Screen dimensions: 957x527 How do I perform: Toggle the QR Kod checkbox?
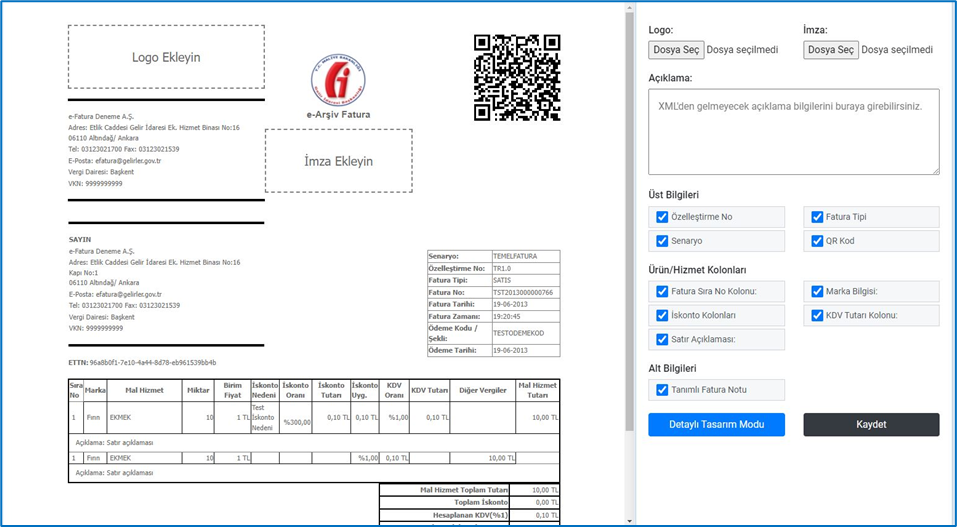click(x=817, y=241)
